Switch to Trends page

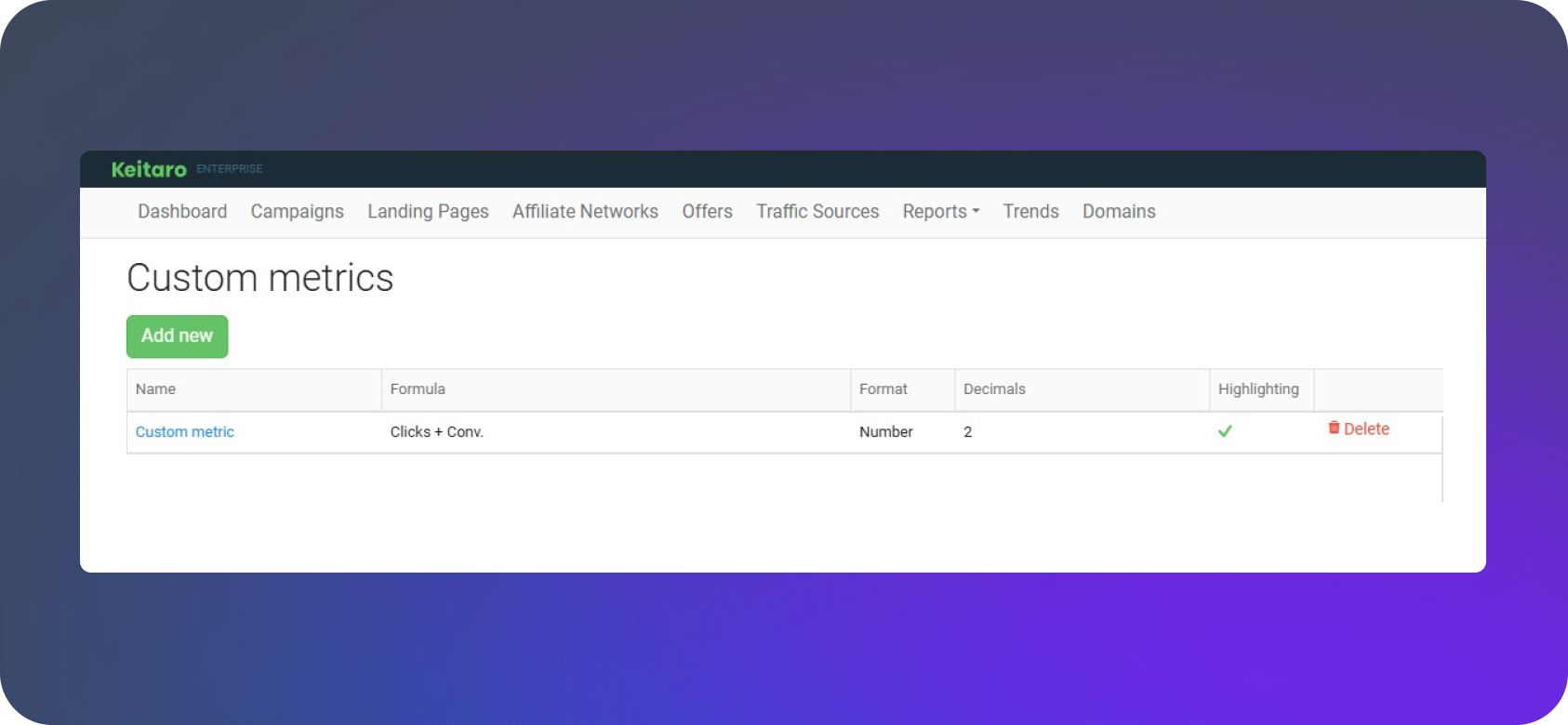click(x=1030, y=212)
